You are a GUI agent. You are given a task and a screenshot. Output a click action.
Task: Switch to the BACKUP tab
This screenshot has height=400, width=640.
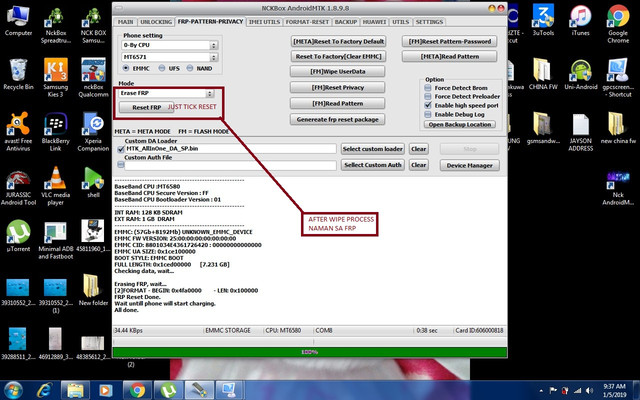(x=346, y=22)
